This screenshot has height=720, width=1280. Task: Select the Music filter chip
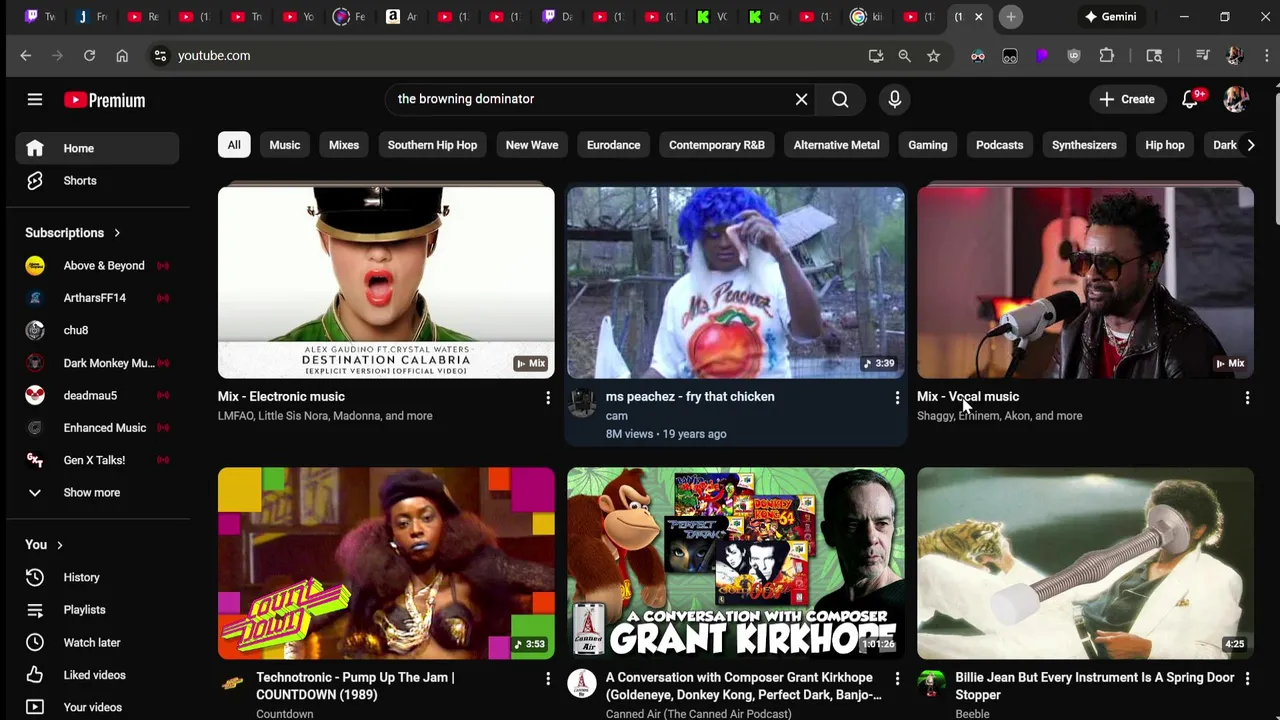pyautogui.click(x=285, y=145)
